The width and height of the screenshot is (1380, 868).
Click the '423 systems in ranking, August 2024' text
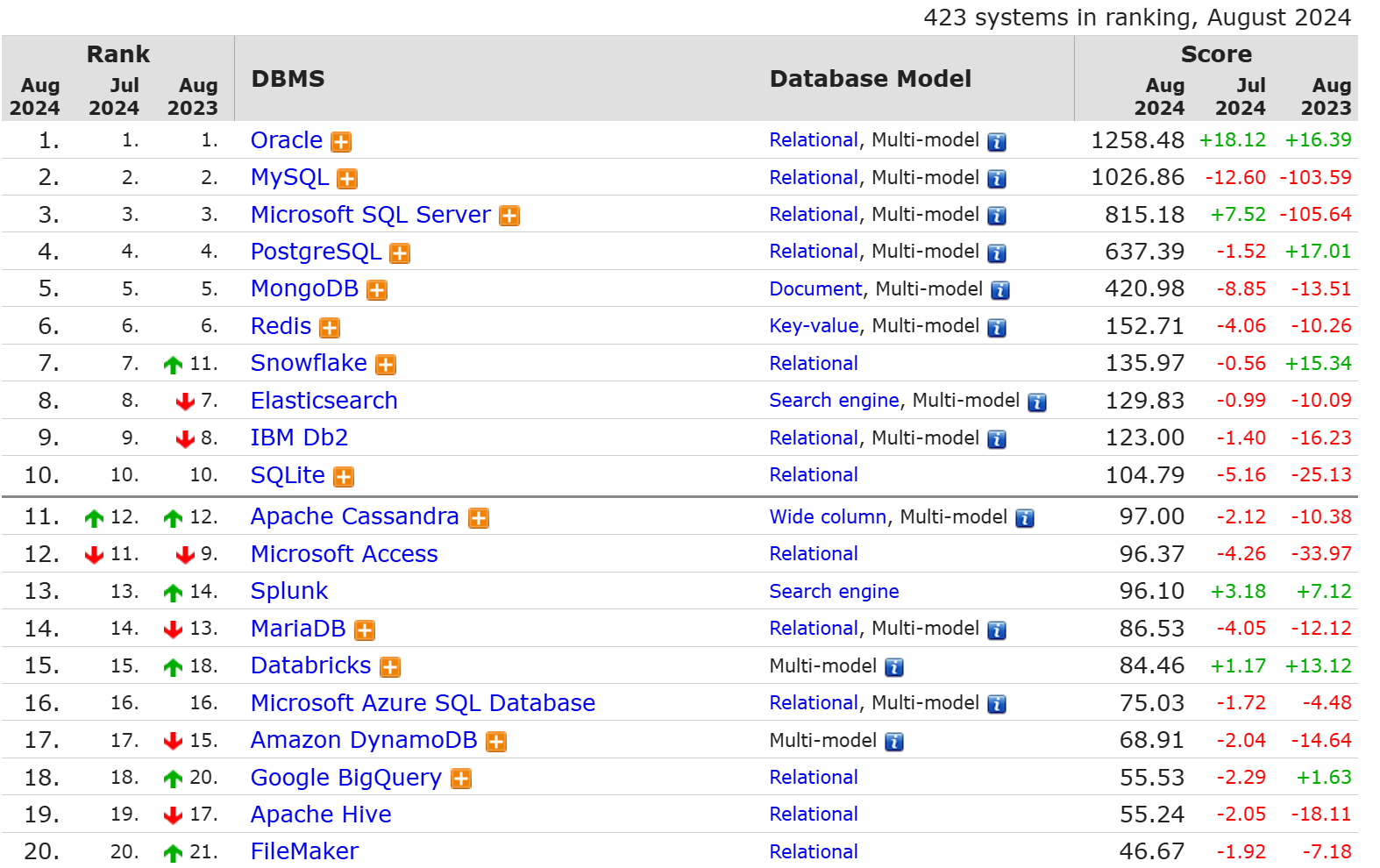[1138, 18]
